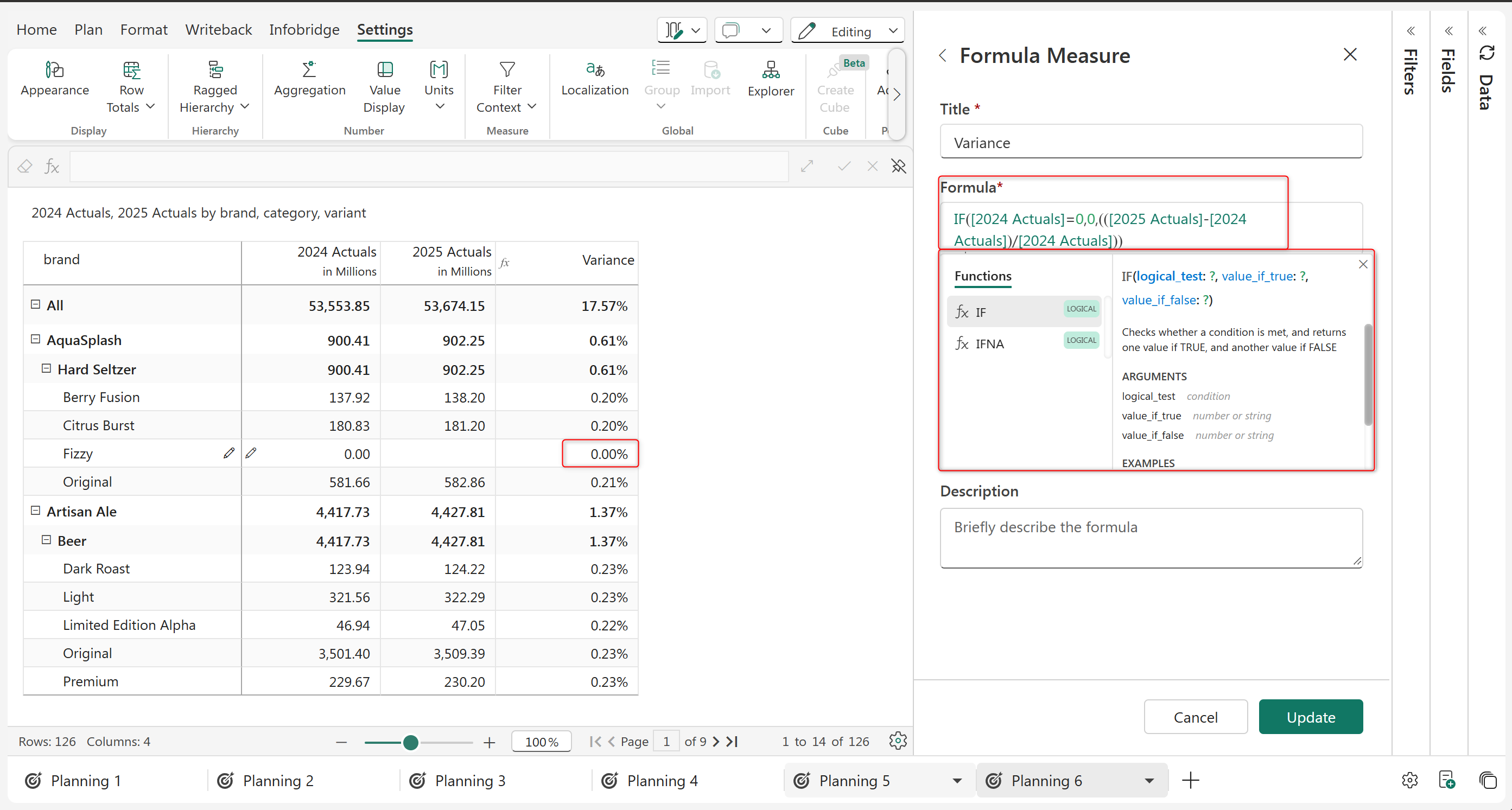
Task: Open the Appearance settings
Action: point(55,79)
